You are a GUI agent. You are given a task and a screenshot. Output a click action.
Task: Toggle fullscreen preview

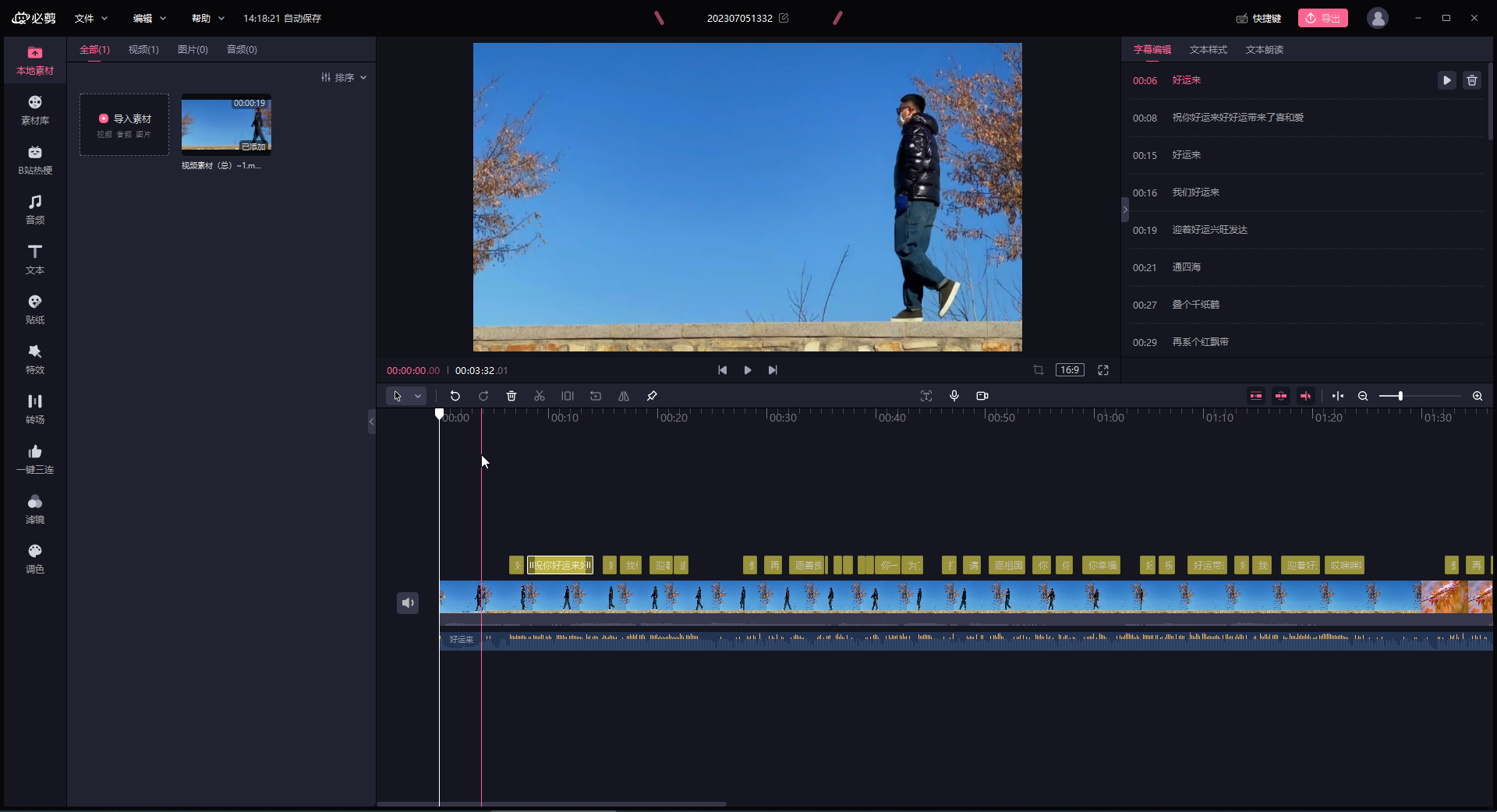tap(1103, 370)
